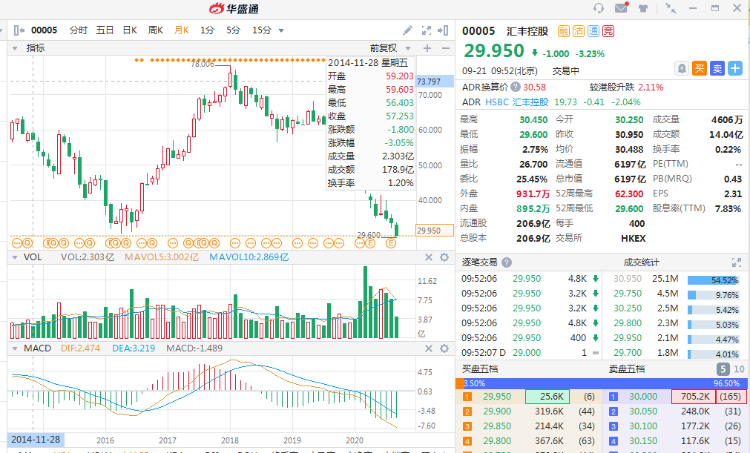
Task: Set price alert with bell icon
Action: tap(681, 68)
